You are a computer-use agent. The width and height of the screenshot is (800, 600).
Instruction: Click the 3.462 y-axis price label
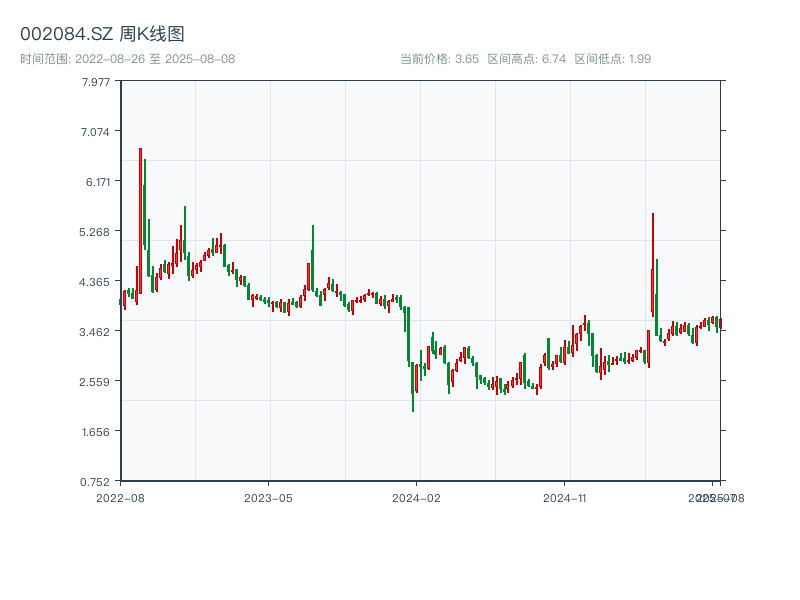coord(96,332)
